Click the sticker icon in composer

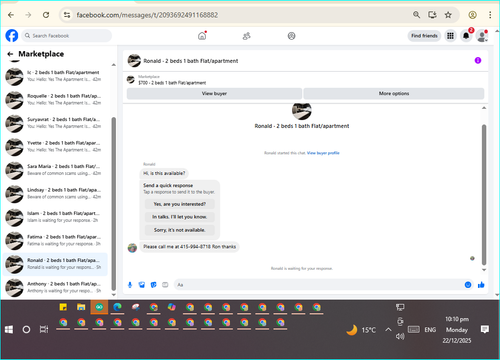click(x=153, y=285)
